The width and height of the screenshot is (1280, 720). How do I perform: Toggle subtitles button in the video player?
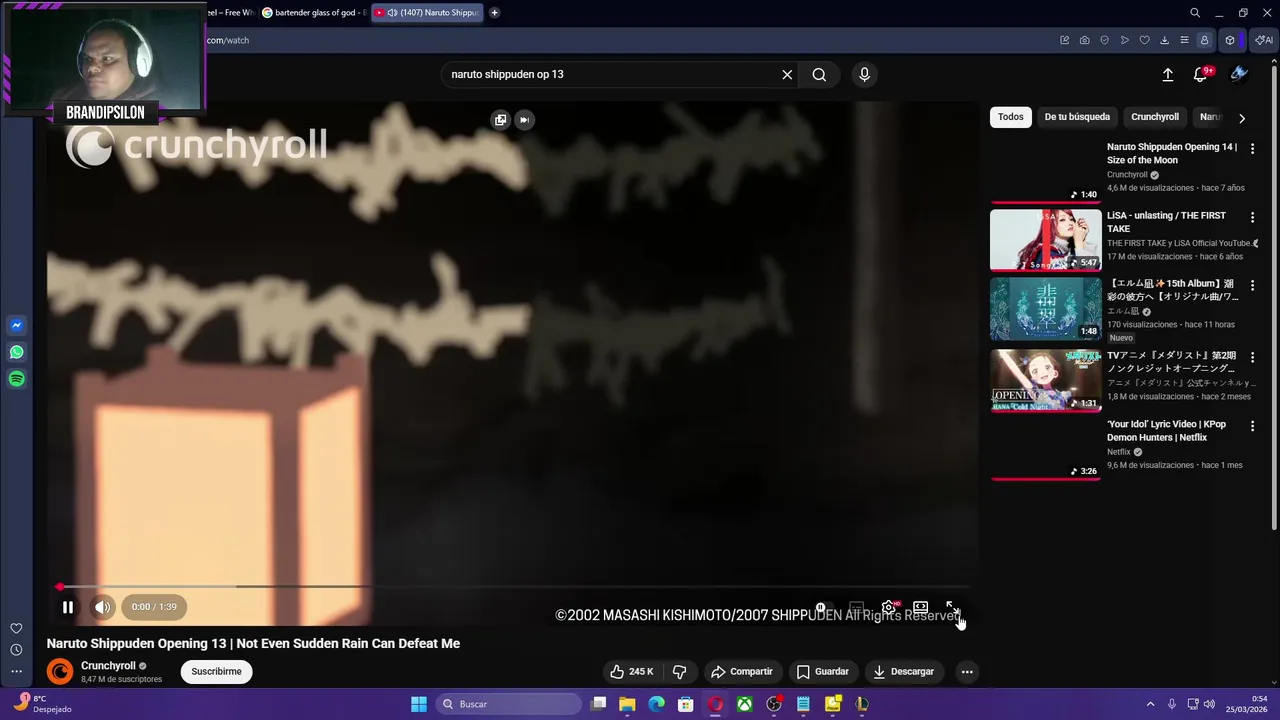point(856,607)
